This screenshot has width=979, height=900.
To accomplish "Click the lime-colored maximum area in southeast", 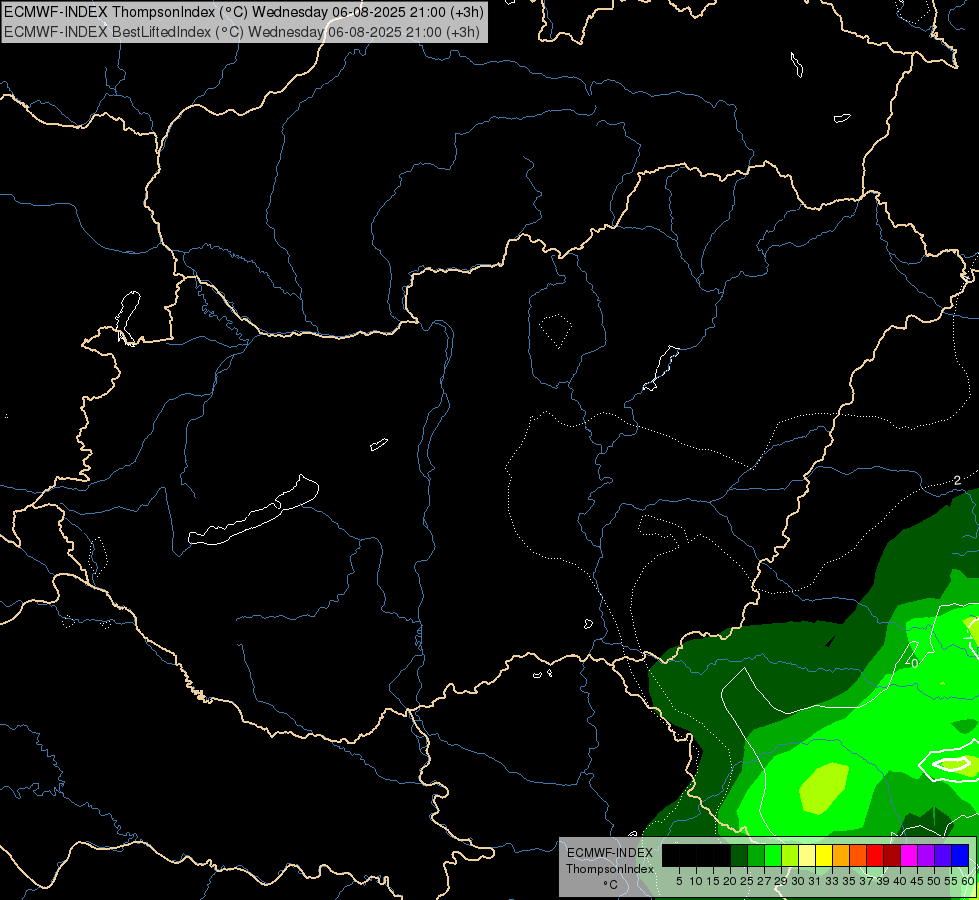I will pos(824,788).
